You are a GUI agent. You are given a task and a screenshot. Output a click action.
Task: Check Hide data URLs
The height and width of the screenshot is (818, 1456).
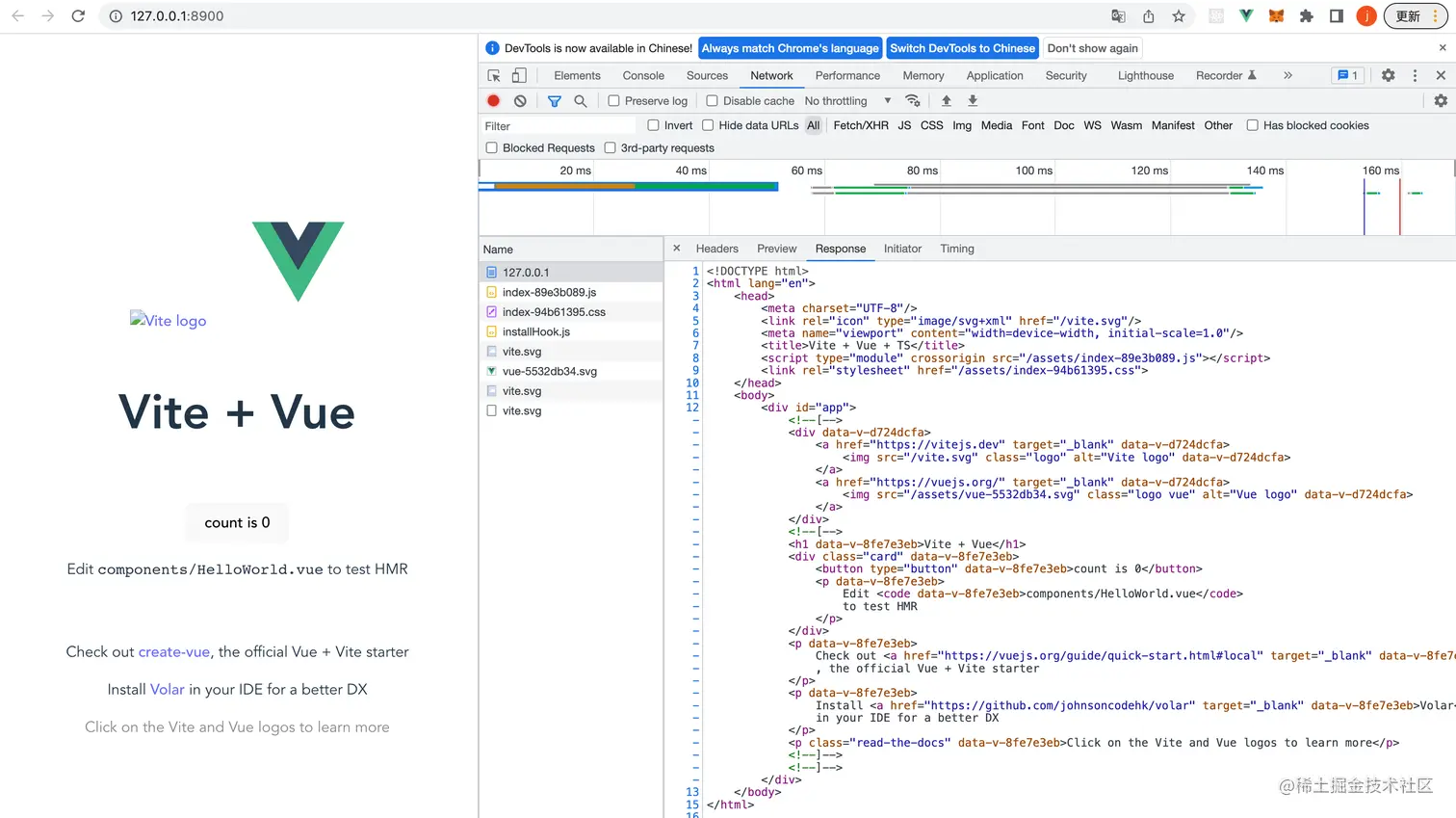[708, 125]
